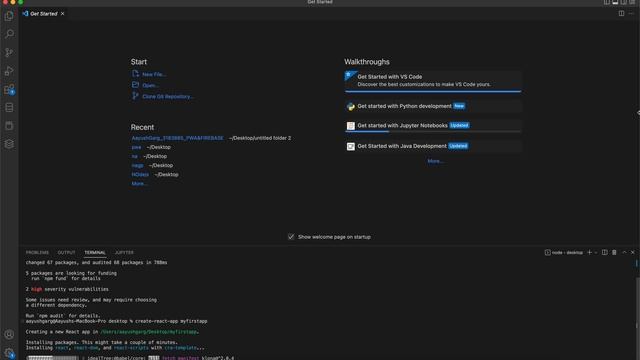
Task: Click More... under the Recent list
Action: click(x=139, y=184)
